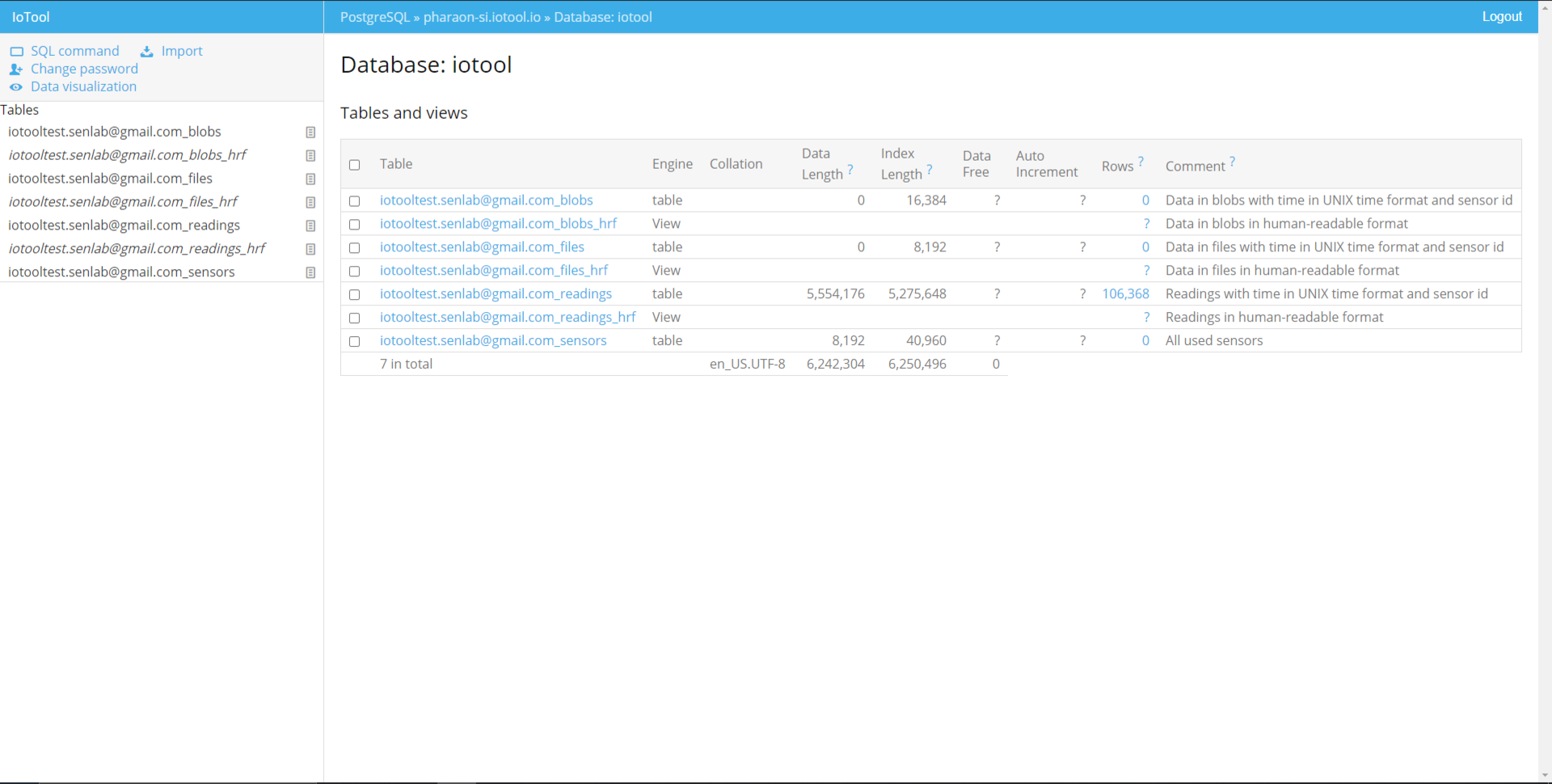Viewport: 1552px width, 784px height.
Task: Click the Comment column help question mark
Action: point(1232,162)
